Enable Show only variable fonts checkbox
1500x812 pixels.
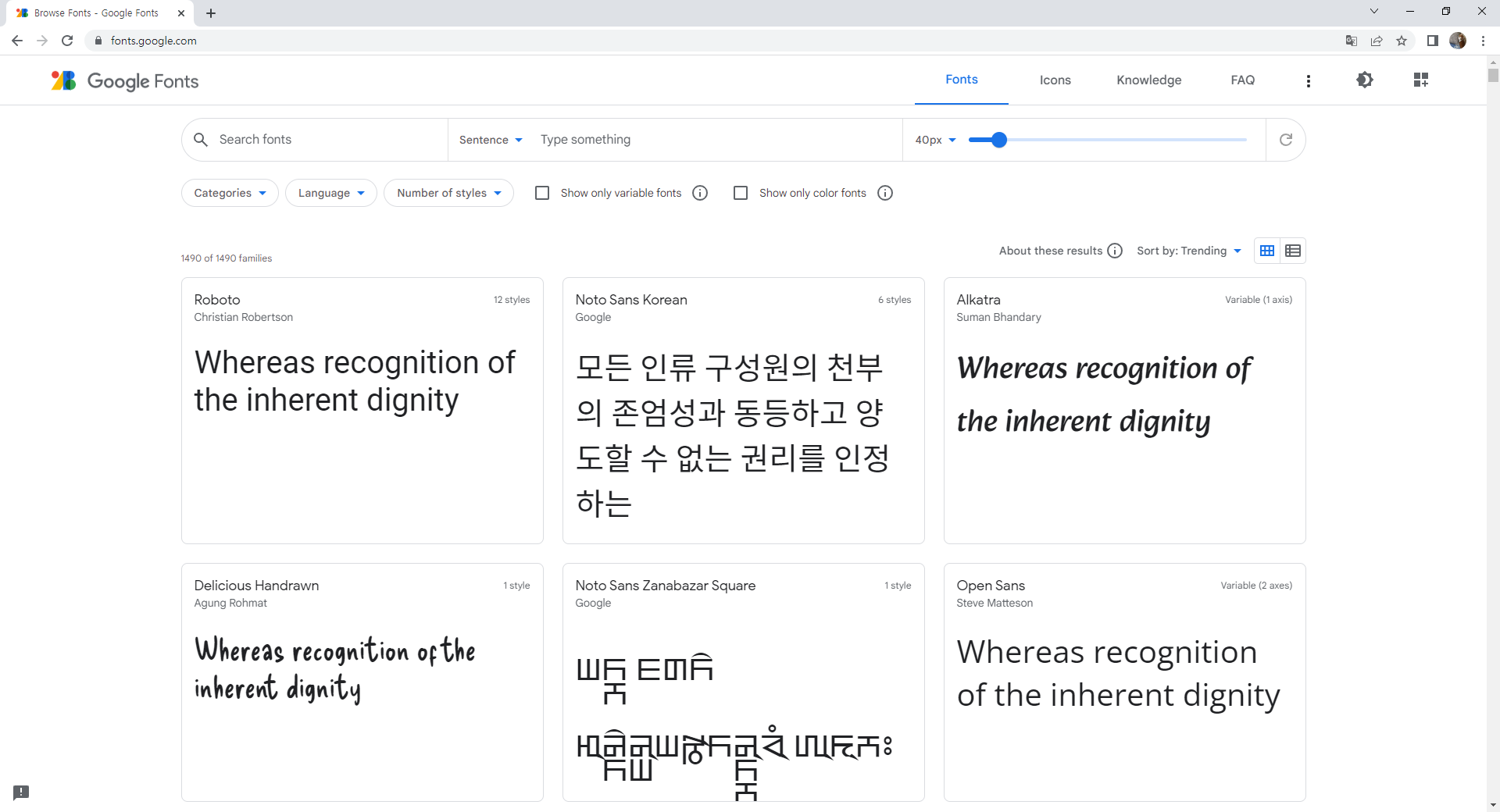[542, 193]
